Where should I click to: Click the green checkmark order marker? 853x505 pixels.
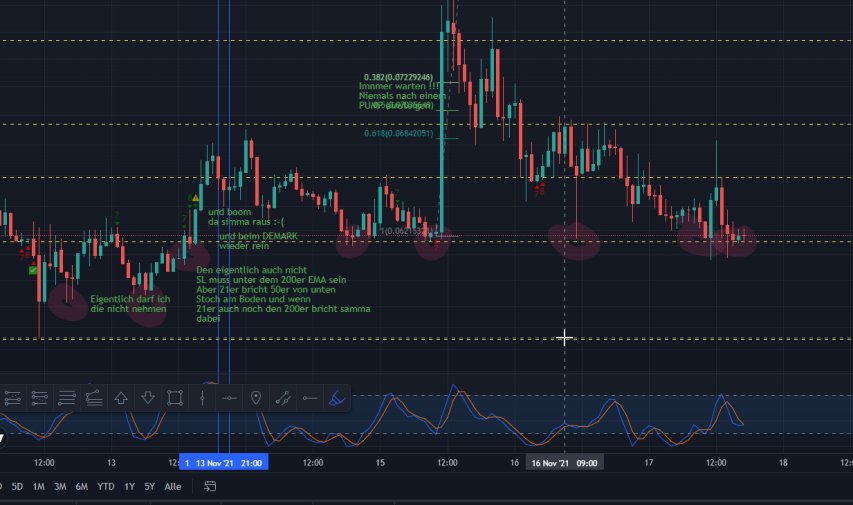(33, 270)
